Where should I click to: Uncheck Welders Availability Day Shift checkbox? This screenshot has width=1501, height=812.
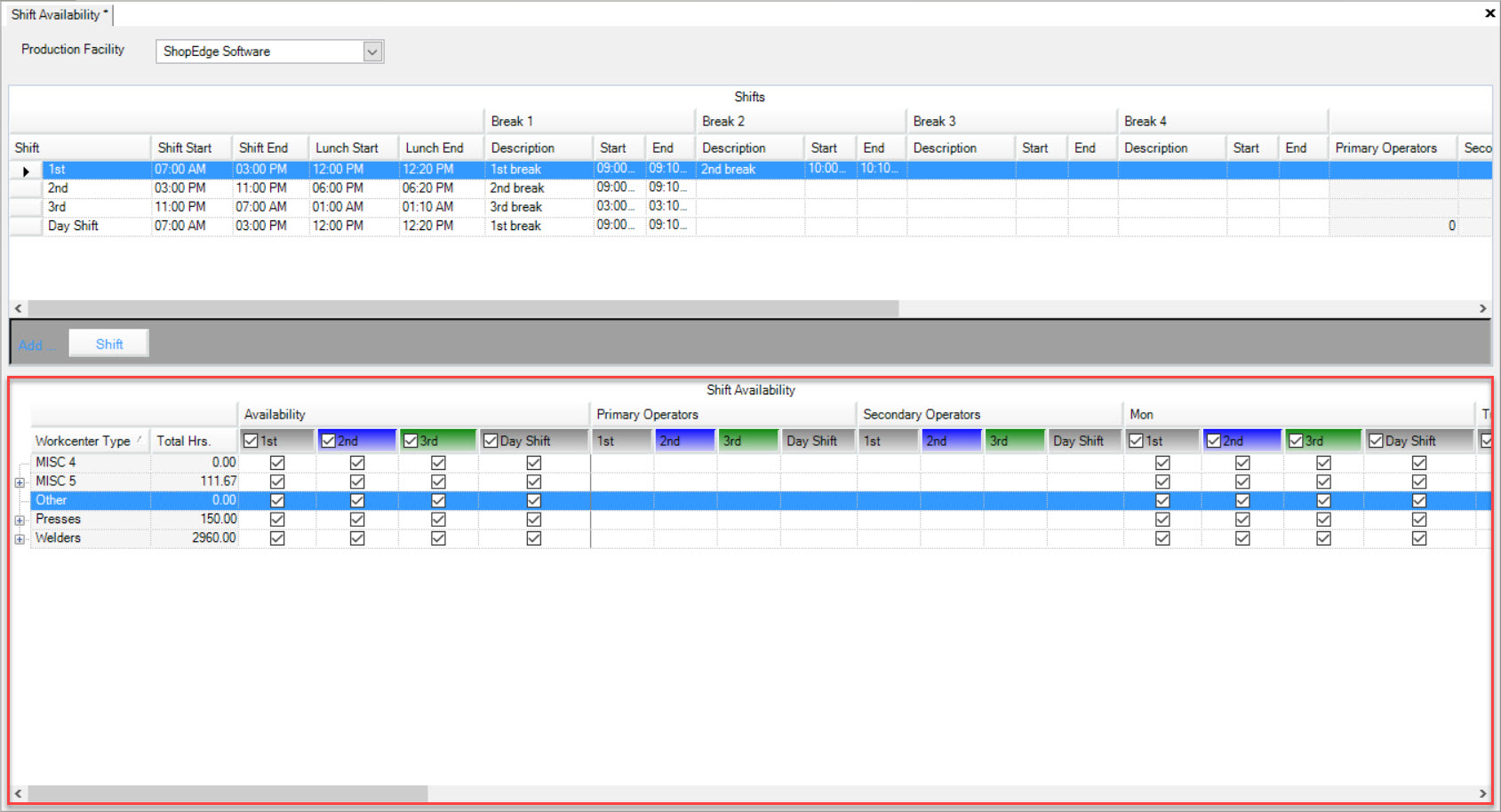click(x=534, y=538)
